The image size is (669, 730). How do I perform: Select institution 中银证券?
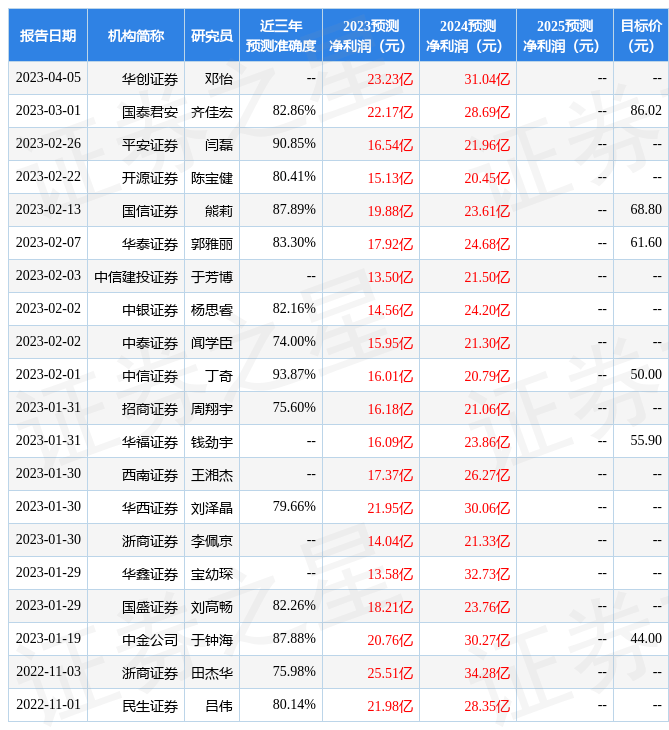pyautogui.click(x=150, y=310)
